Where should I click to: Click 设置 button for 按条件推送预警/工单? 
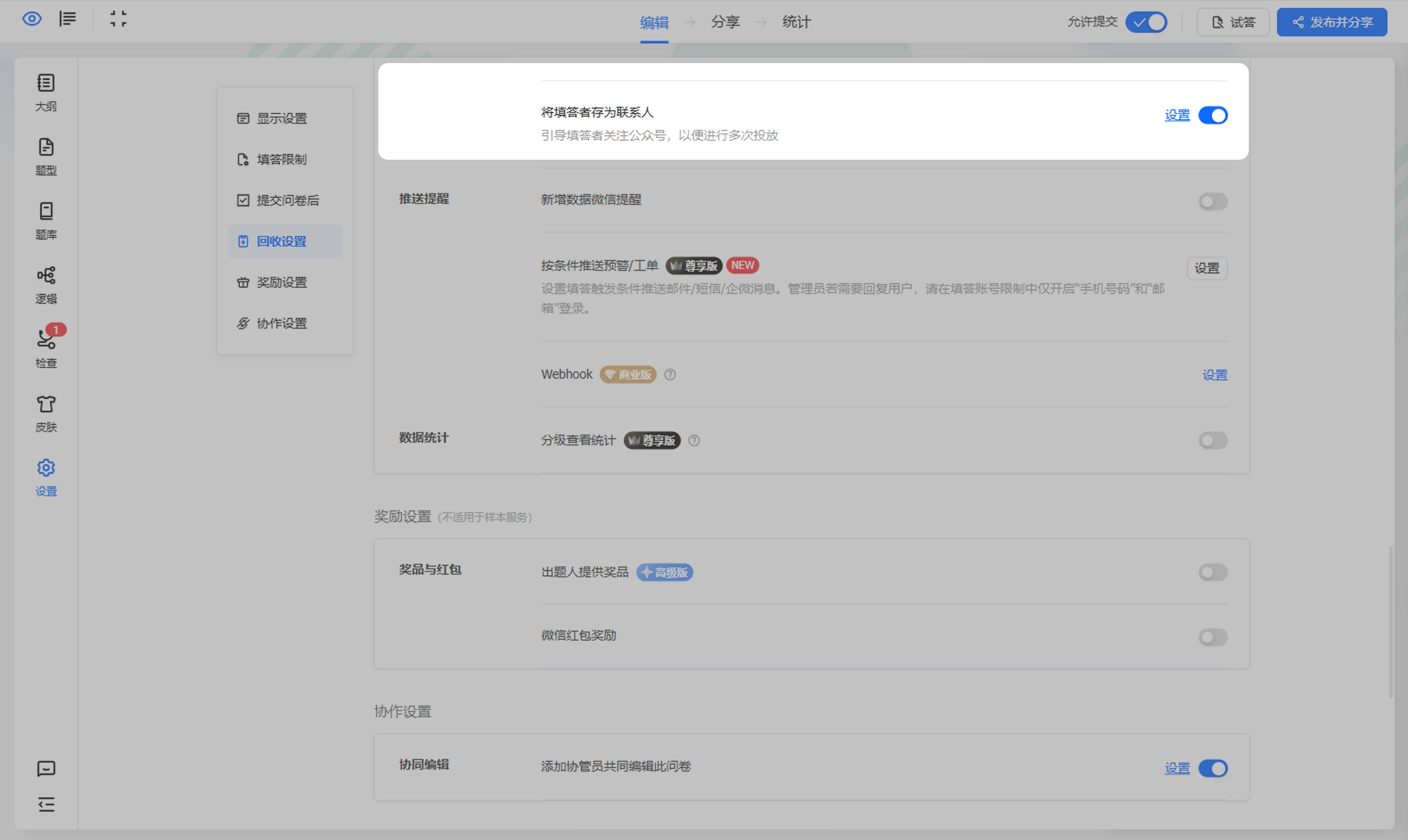(1207, 268)
